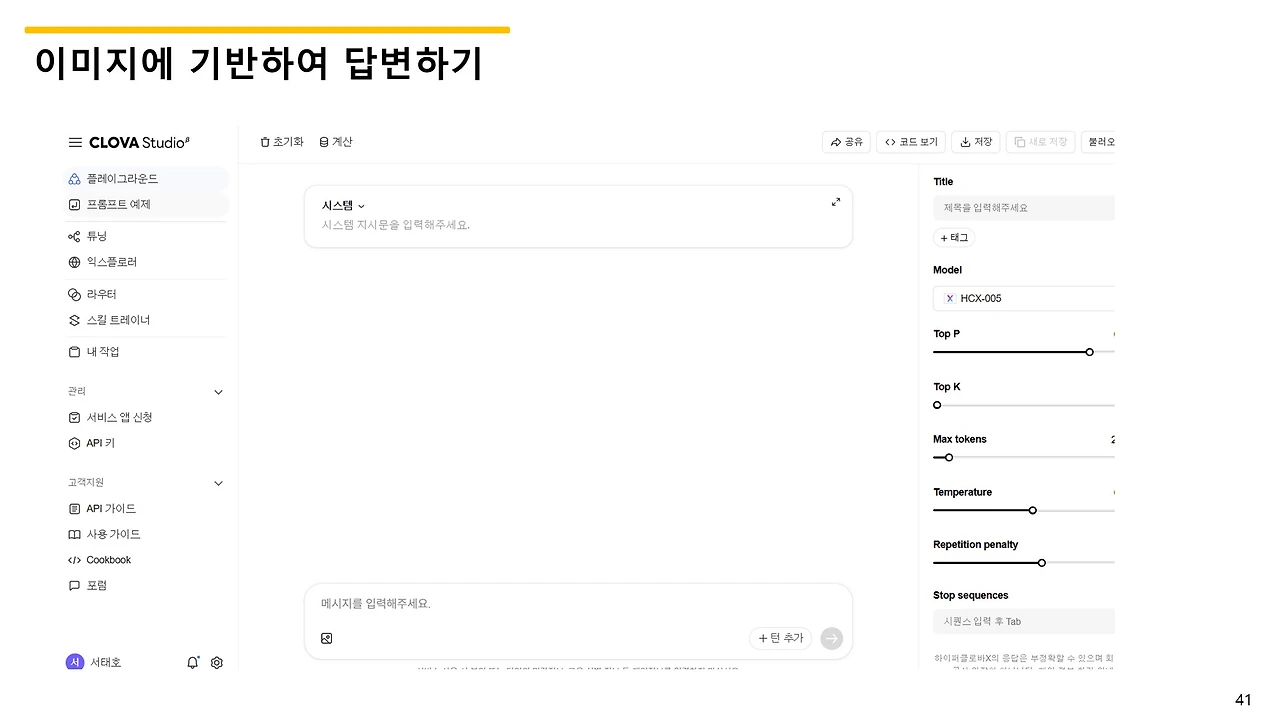The height and width of the screenshot is (720, 1280).
Task: Expand the system prompt with the fullscreen icon
Action: [x=836, y=201]
